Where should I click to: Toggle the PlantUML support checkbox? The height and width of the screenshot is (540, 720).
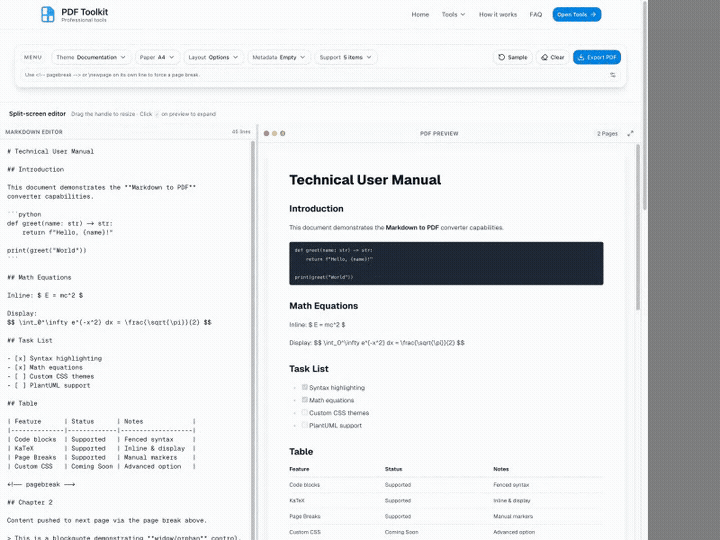(x=304, y=425)
